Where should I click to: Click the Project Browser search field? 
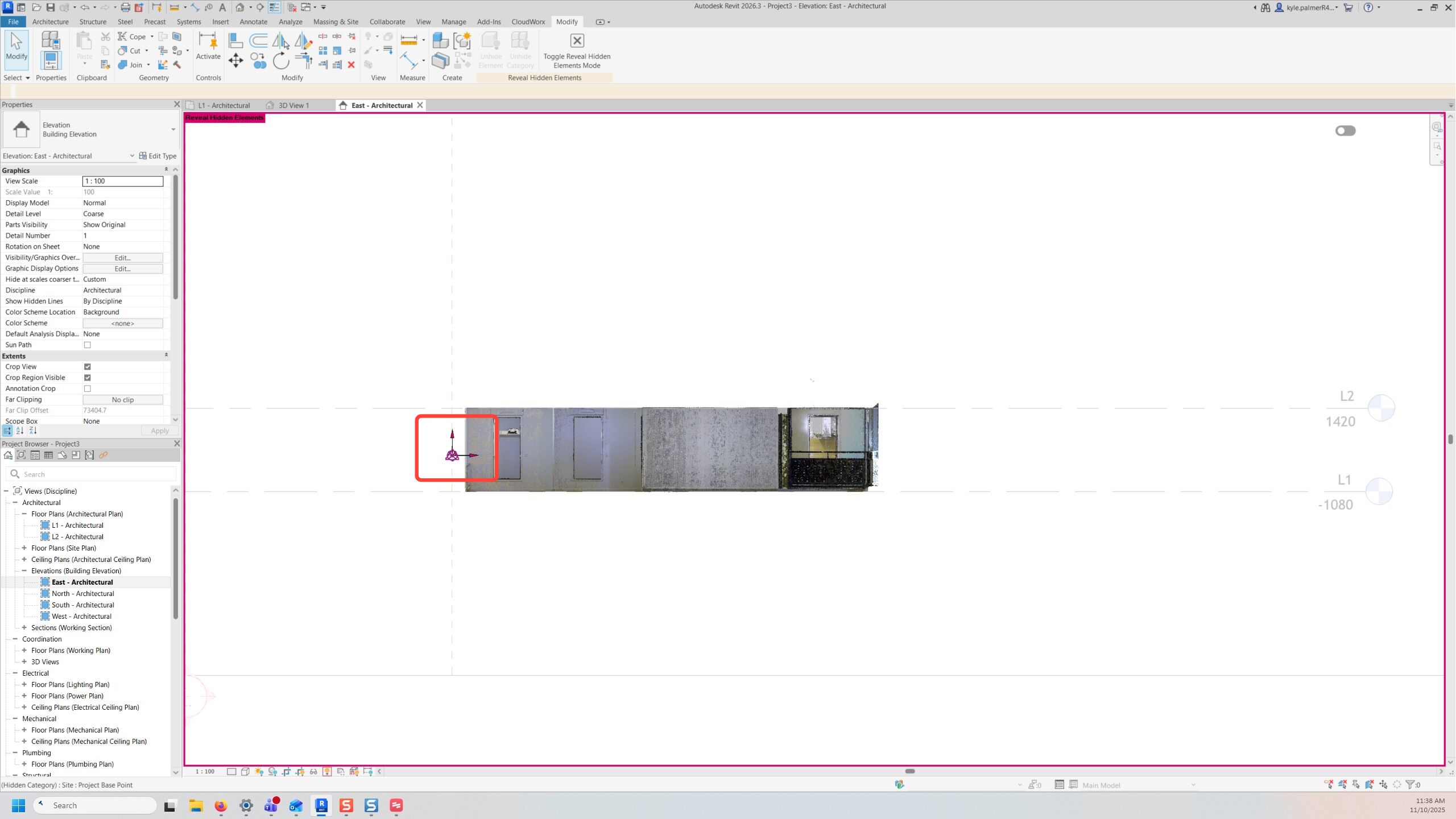click(x=91, y=474)
